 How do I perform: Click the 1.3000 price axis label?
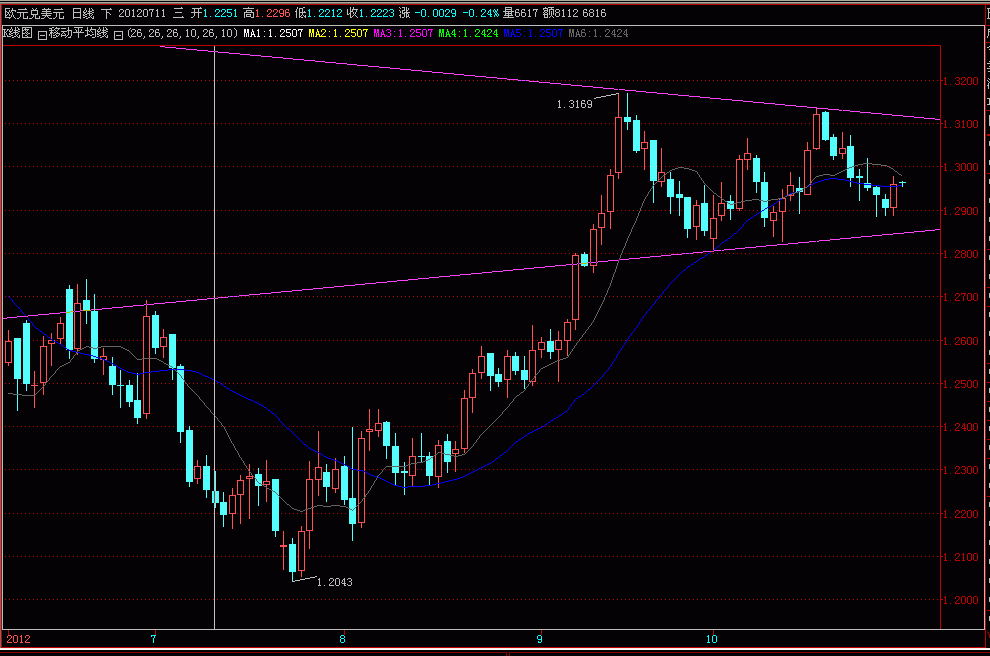[961, 167]
